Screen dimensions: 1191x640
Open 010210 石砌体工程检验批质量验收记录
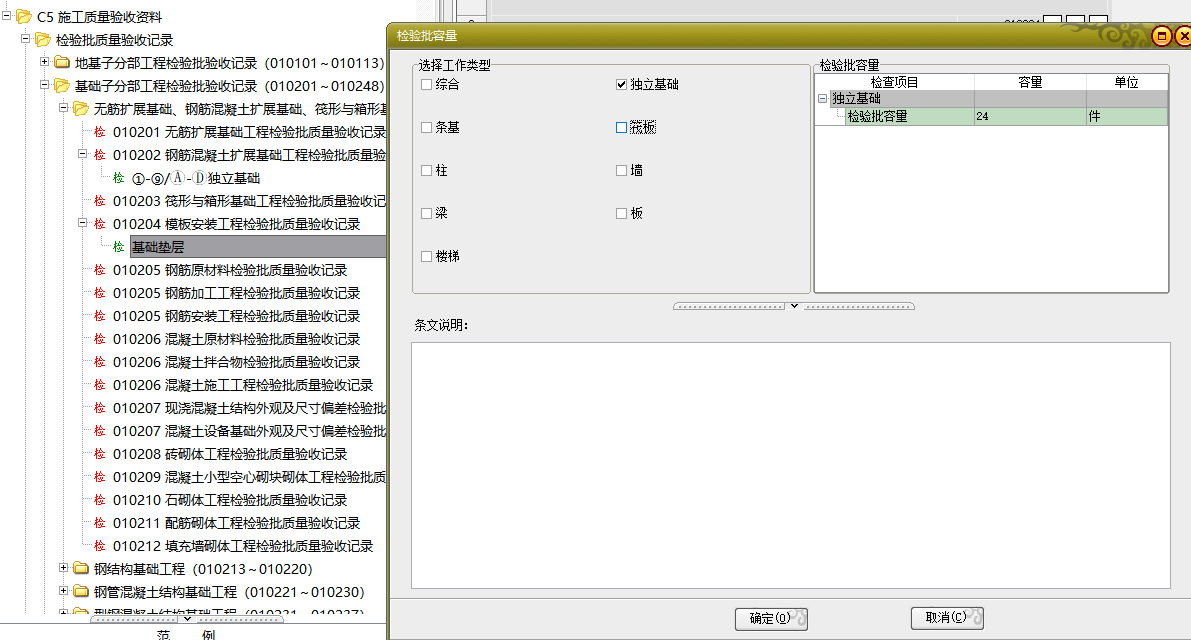click(x=230, y=500)
